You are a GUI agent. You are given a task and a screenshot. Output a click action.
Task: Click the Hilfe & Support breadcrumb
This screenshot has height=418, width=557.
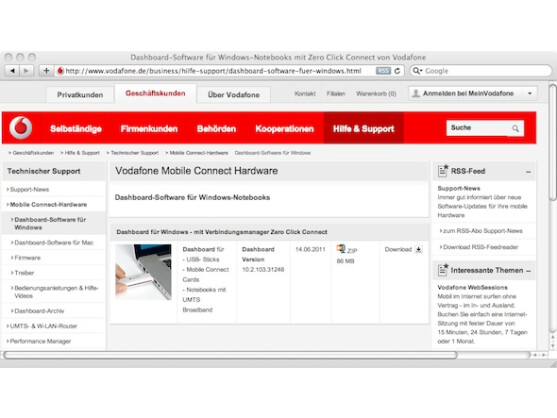(82, 153)
